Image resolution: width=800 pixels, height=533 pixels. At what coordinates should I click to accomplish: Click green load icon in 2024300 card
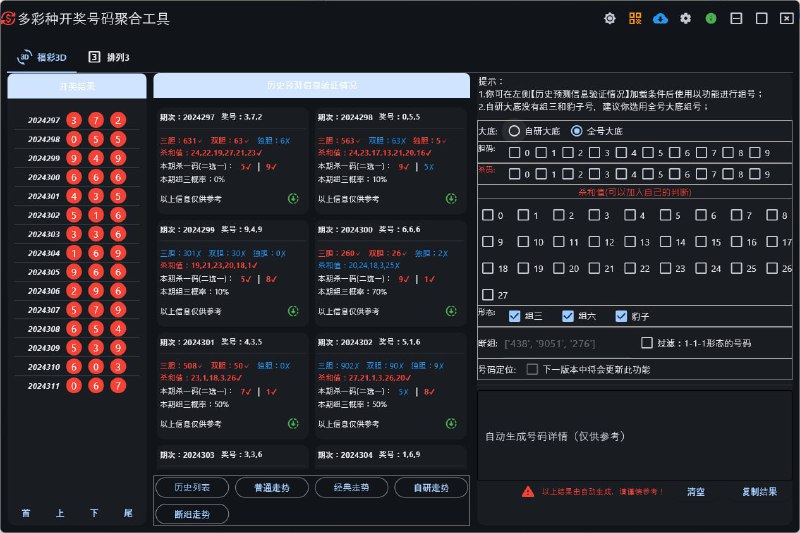[451, 311]
